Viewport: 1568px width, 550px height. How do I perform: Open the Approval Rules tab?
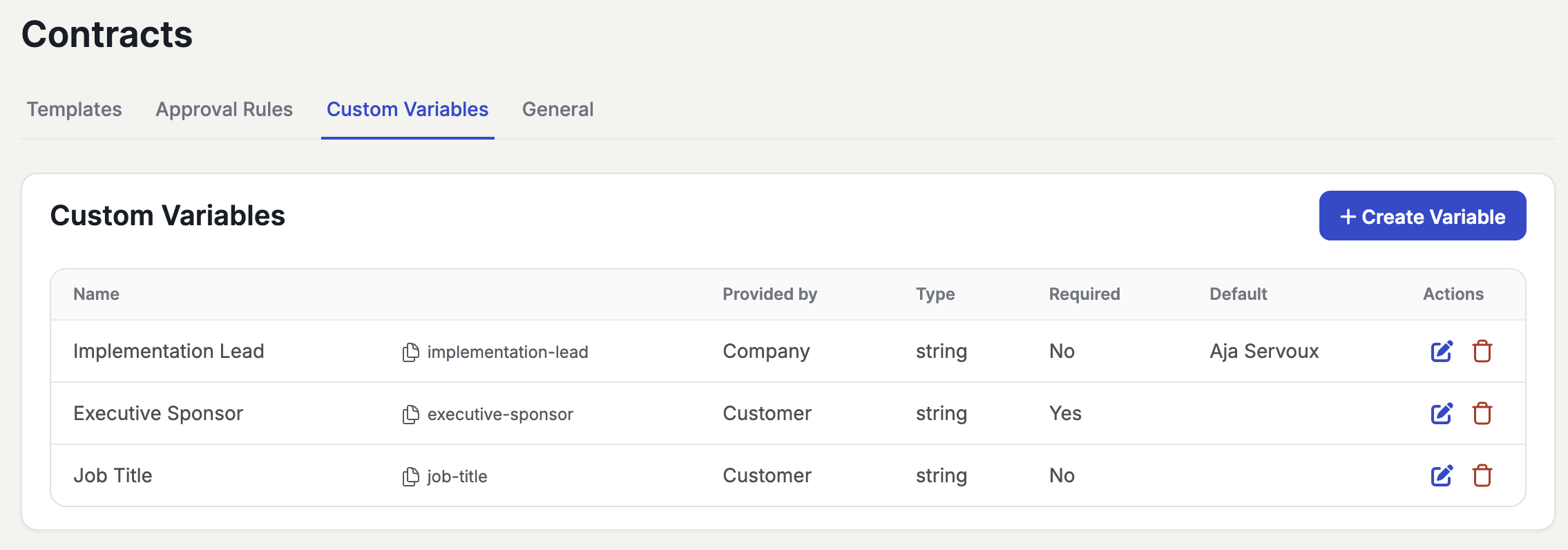(224, 109)
